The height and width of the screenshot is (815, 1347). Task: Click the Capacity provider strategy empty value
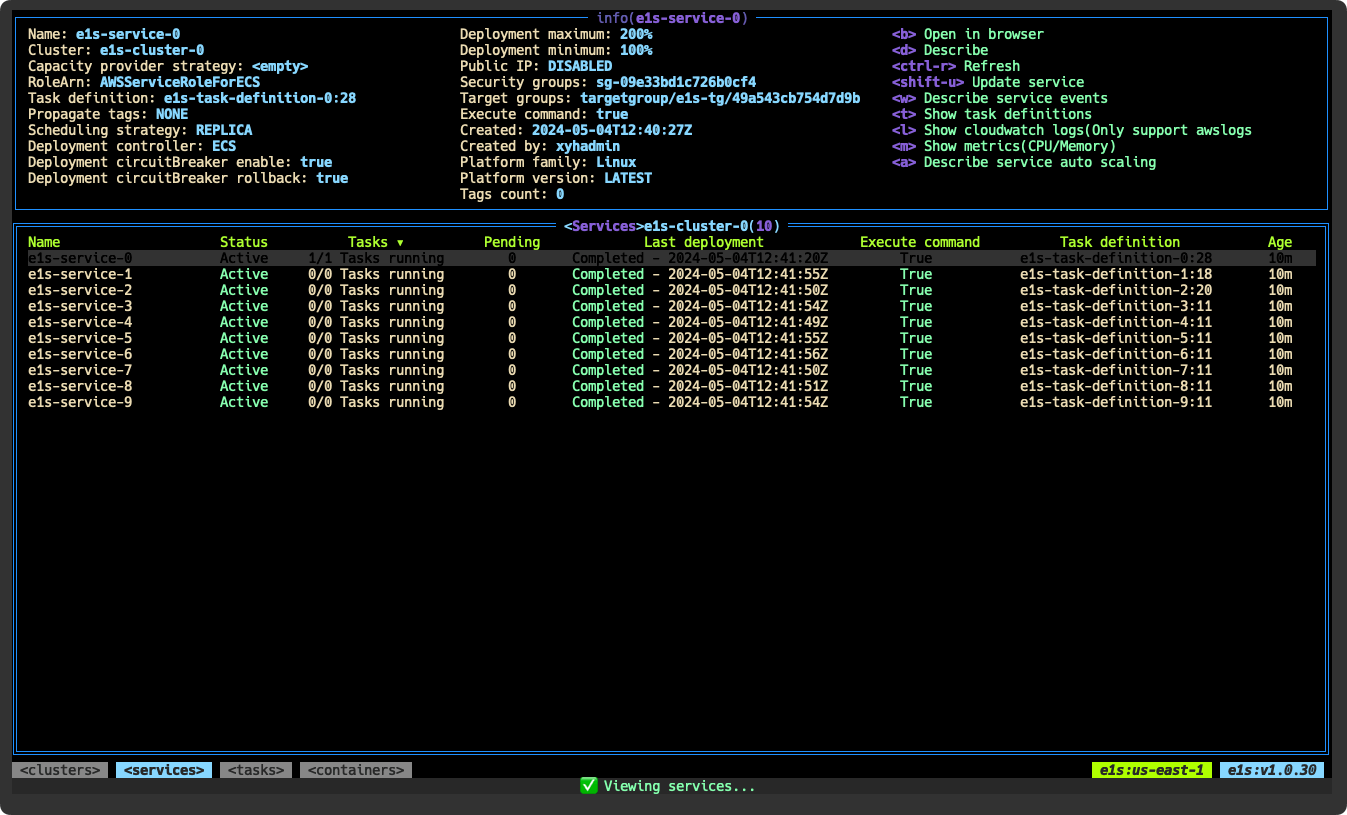point(280,66)
